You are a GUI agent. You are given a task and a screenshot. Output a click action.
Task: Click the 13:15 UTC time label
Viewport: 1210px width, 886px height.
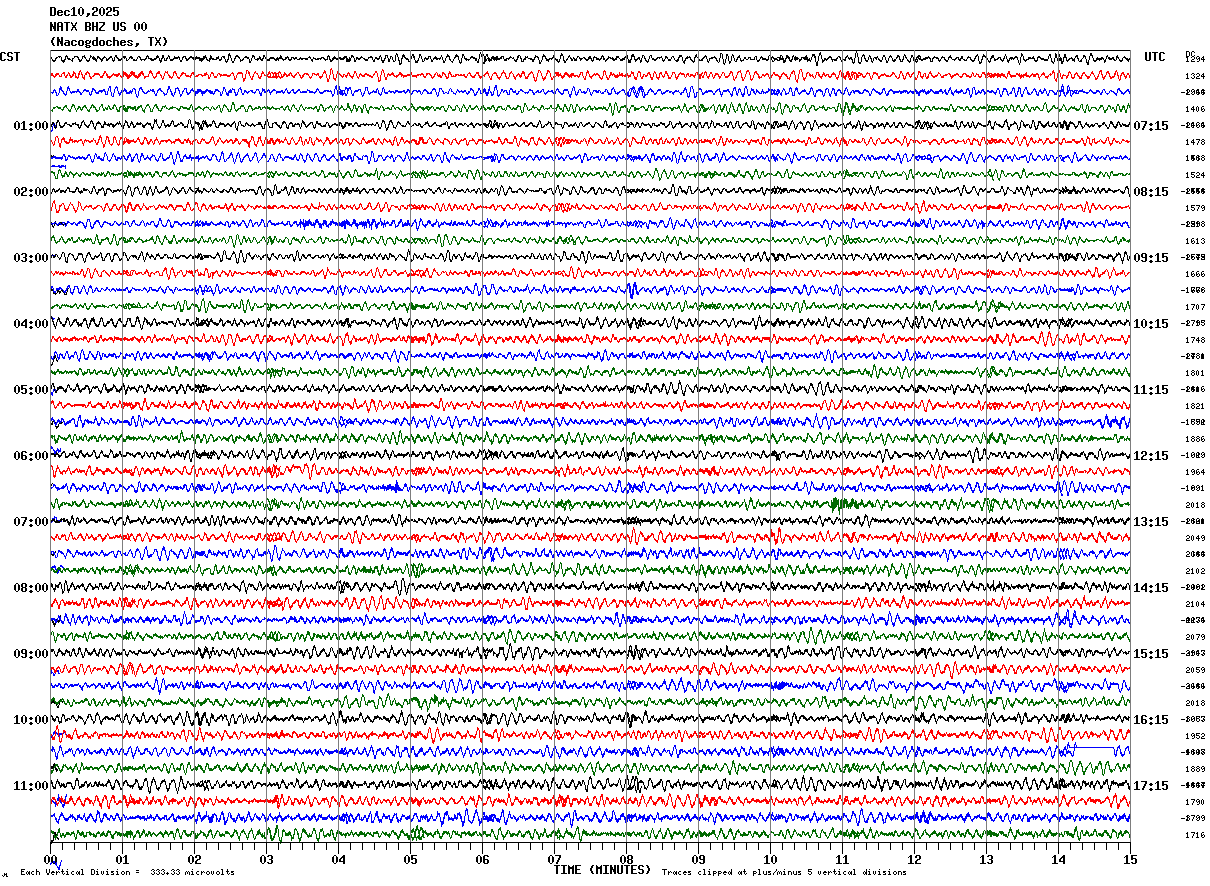pyautogui.click(x=1151, y=522)
